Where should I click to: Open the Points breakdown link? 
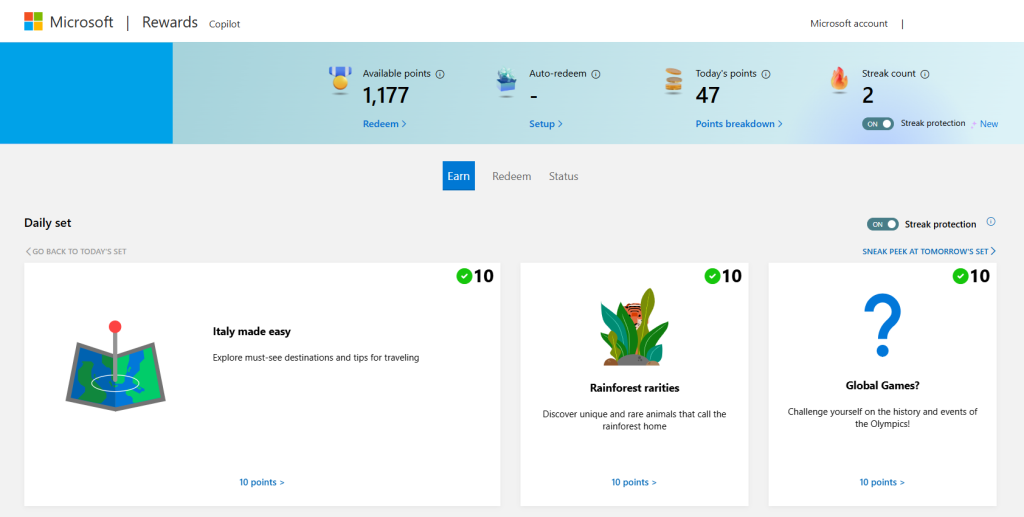coord(739,123)
